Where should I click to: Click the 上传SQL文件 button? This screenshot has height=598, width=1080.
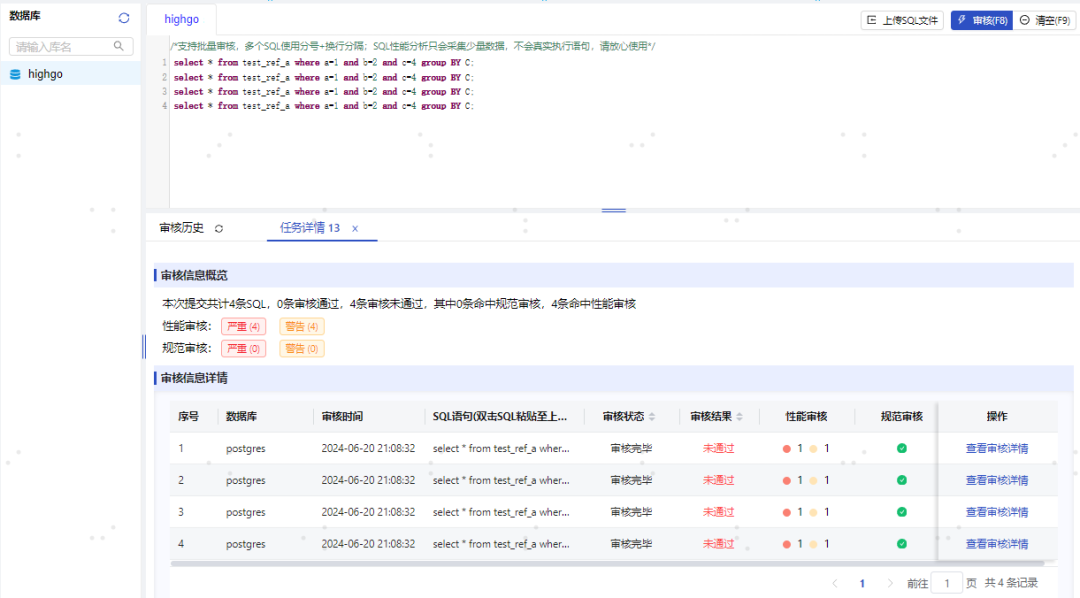click(x=902, y=21)
